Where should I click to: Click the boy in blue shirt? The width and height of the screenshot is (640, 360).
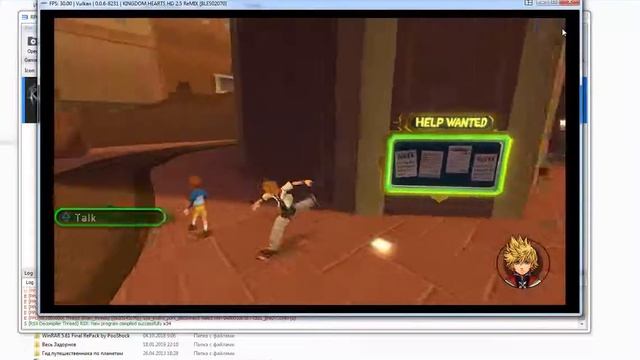click(x=198, y=206)
